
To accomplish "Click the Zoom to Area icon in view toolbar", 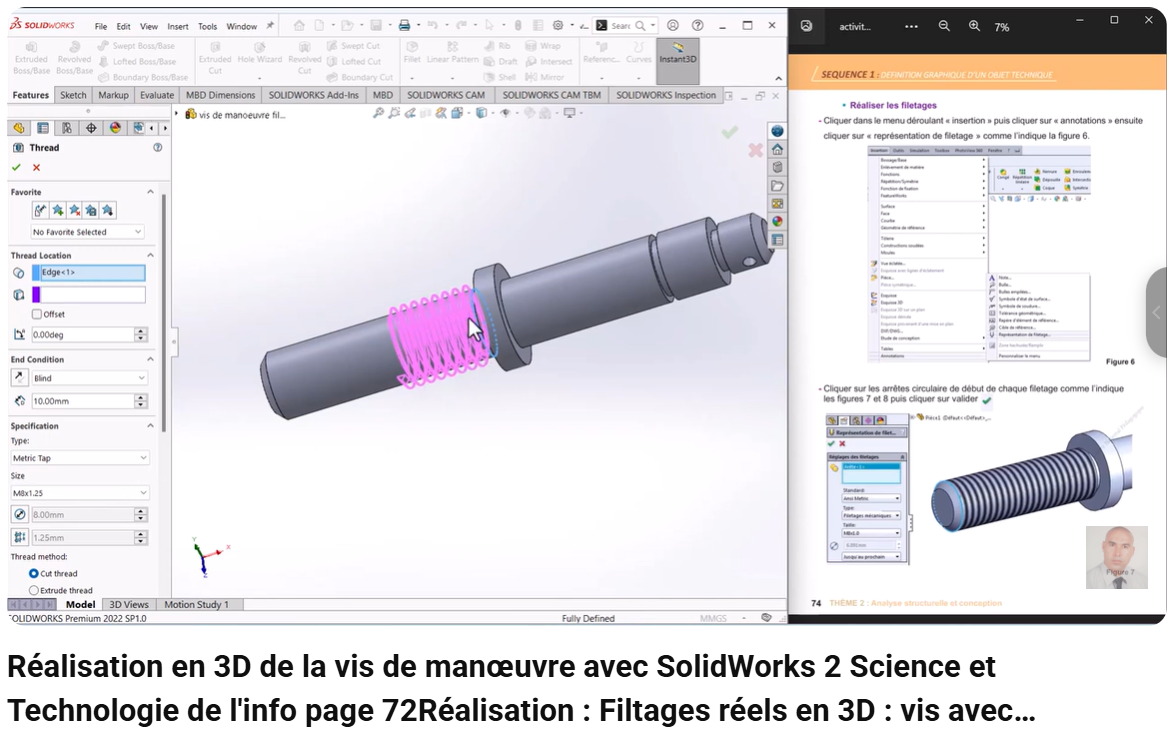I will tap(394, 113).
